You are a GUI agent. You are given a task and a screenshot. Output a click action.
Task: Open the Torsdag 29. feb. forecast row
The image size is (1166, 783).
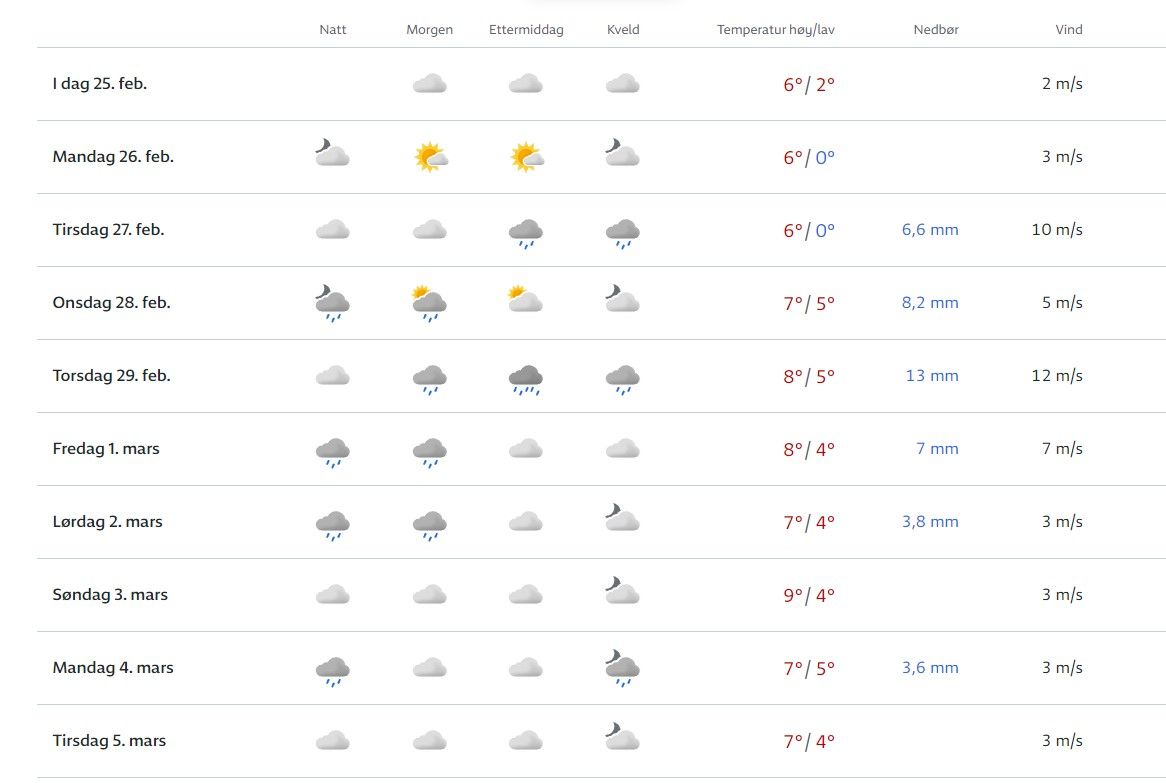point(112,376)
